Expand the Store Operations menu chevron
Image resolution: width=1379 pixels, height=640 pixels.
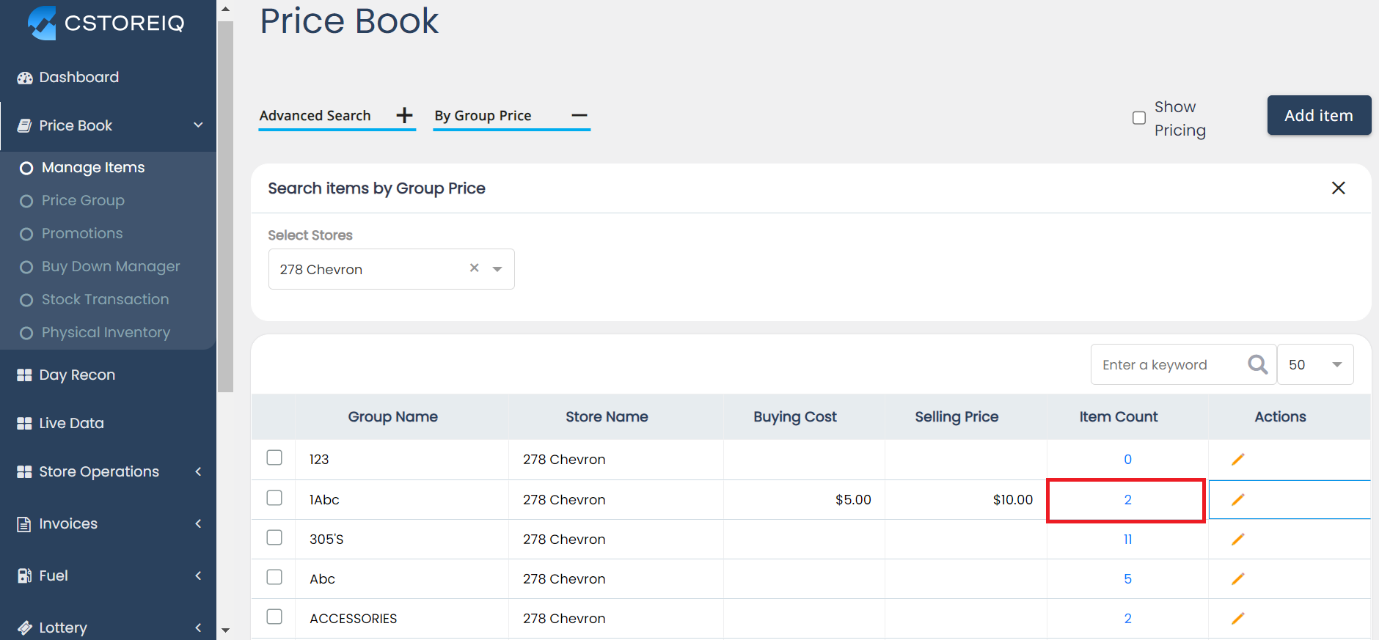198,472
